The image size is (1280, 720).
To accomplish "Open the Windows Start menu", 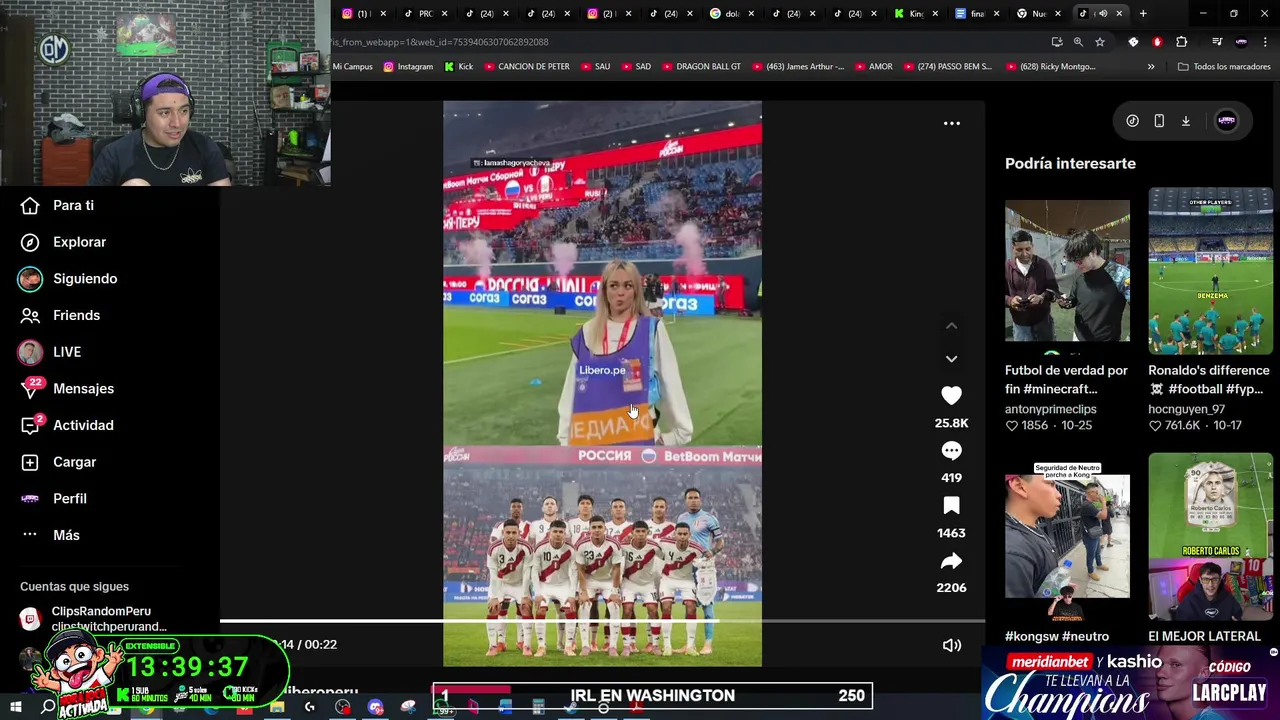I will pyautogui.click(x=15, y=707).
